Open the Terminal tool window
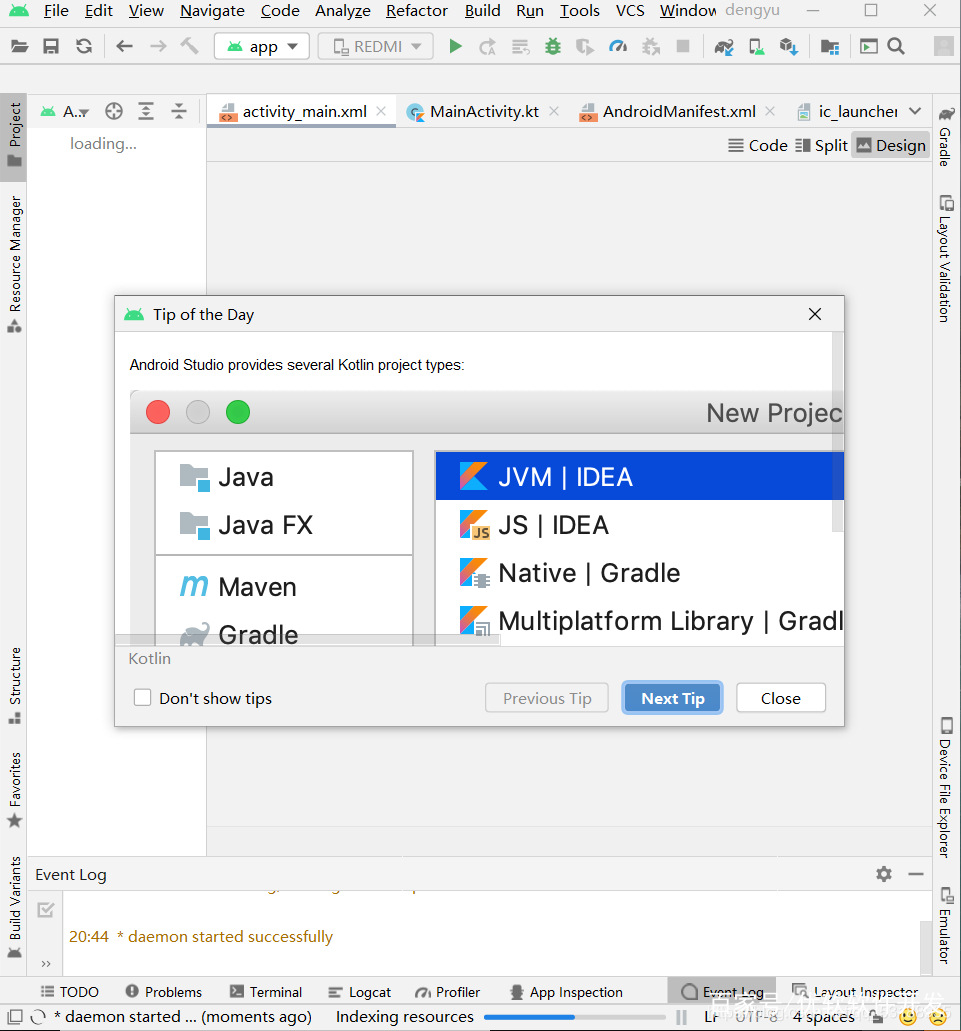Viewport: 961px width, 1031px height. 266,992
